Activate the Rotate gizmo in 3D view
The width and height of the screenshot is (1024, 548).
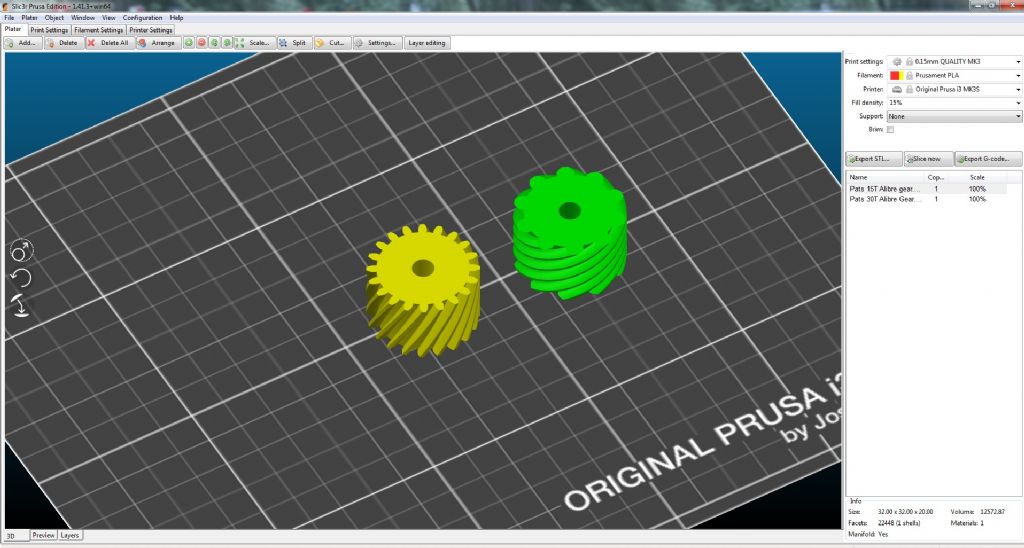tap(22, 278)
